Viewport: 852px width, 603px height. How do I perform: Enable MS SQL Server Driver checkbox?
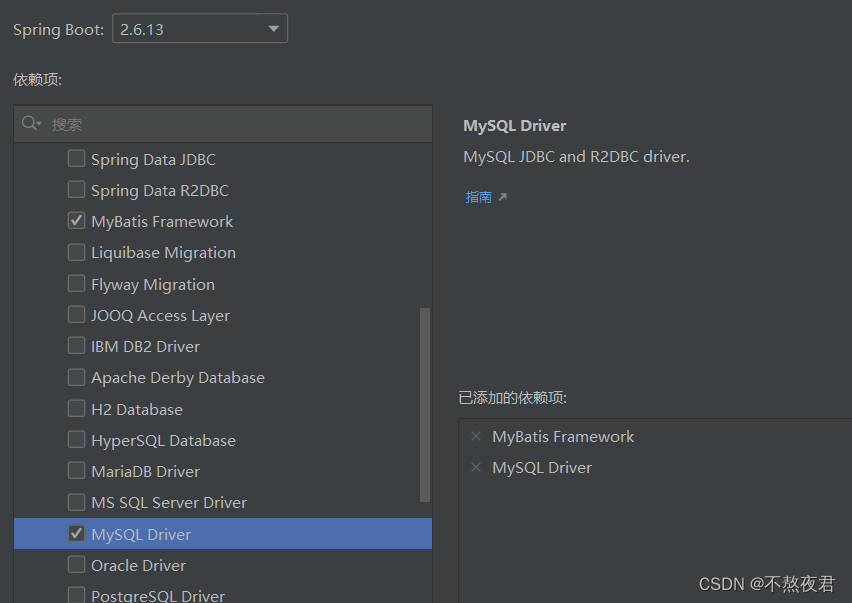click(77, 502)
